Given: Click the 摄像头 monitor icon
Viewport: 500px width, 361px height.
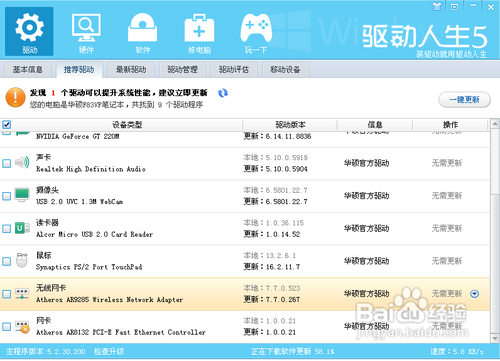Looking at the screenshot, I should (22, 195).
